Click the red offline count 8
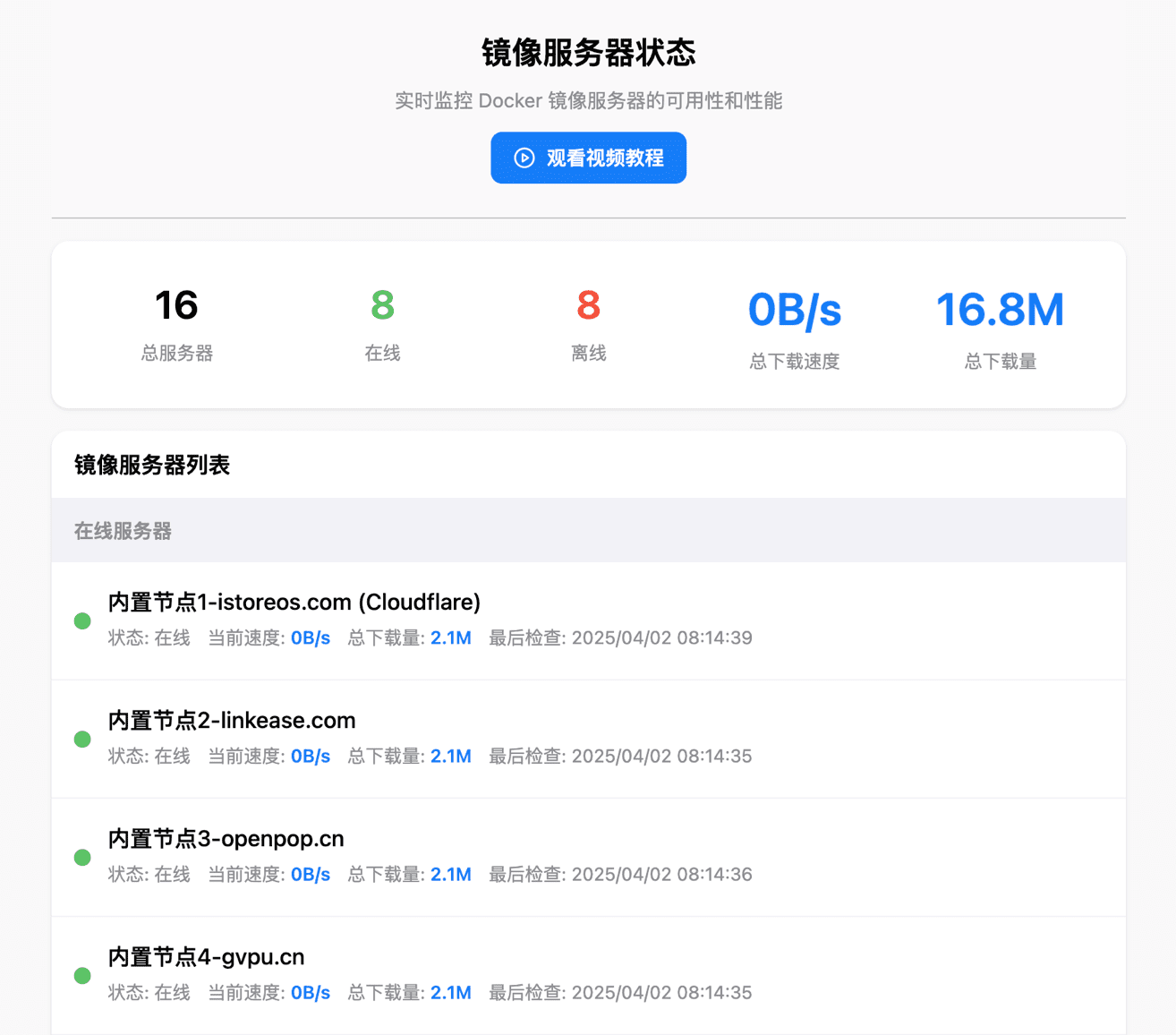The height and width of the screenshot is (1035, 1176). (x=588, y=306)
